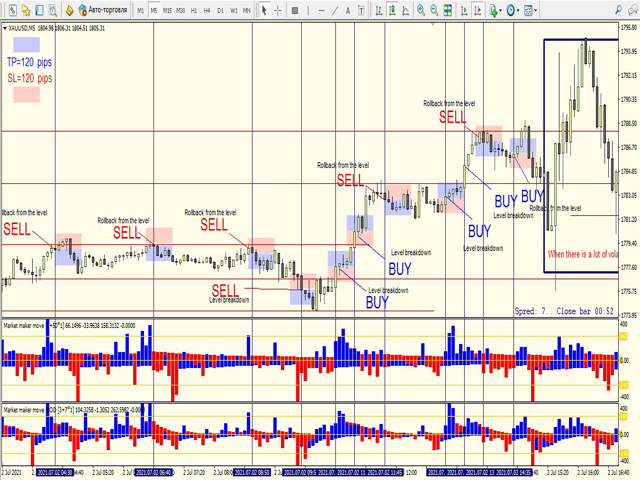Toggle the Terminal window icon
Image resolution: width=640 pixels, height=480 pixels.
(39, 10)
